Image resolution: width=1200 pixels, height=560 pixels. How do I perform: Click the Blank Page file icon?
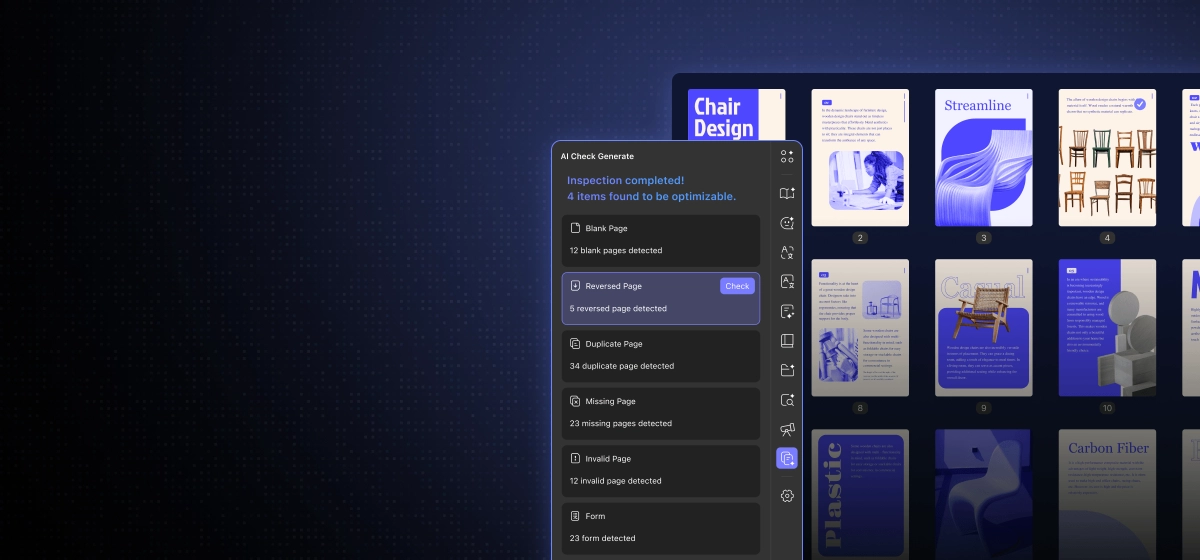pyautogui.click(x=575, y=228)
